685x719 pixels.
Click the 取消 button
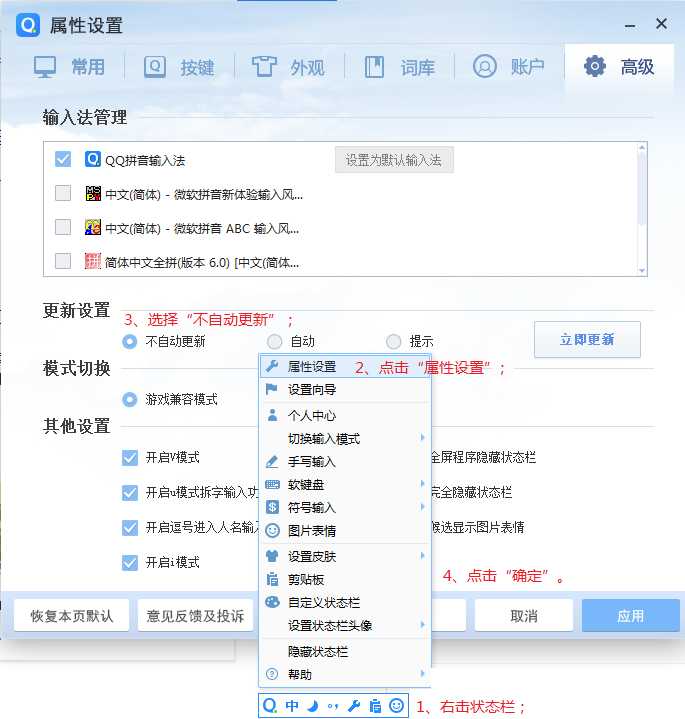tap(524, 615)
